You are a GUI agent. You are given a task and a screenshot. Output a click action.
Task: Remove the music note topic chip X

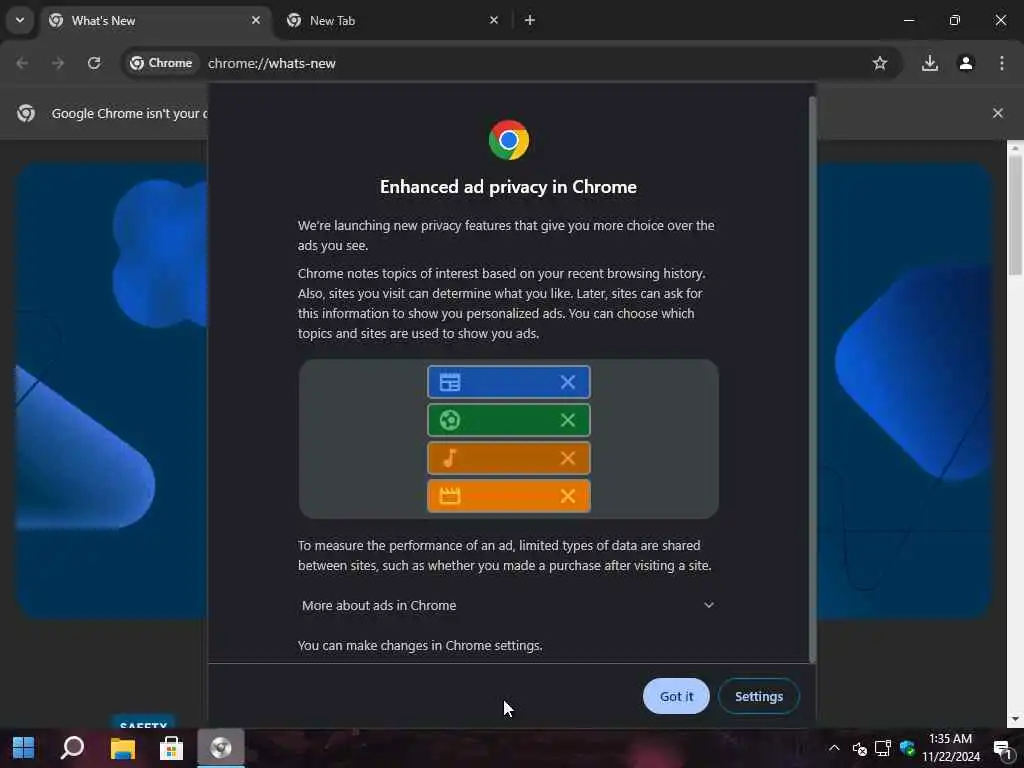pos(568,458)
